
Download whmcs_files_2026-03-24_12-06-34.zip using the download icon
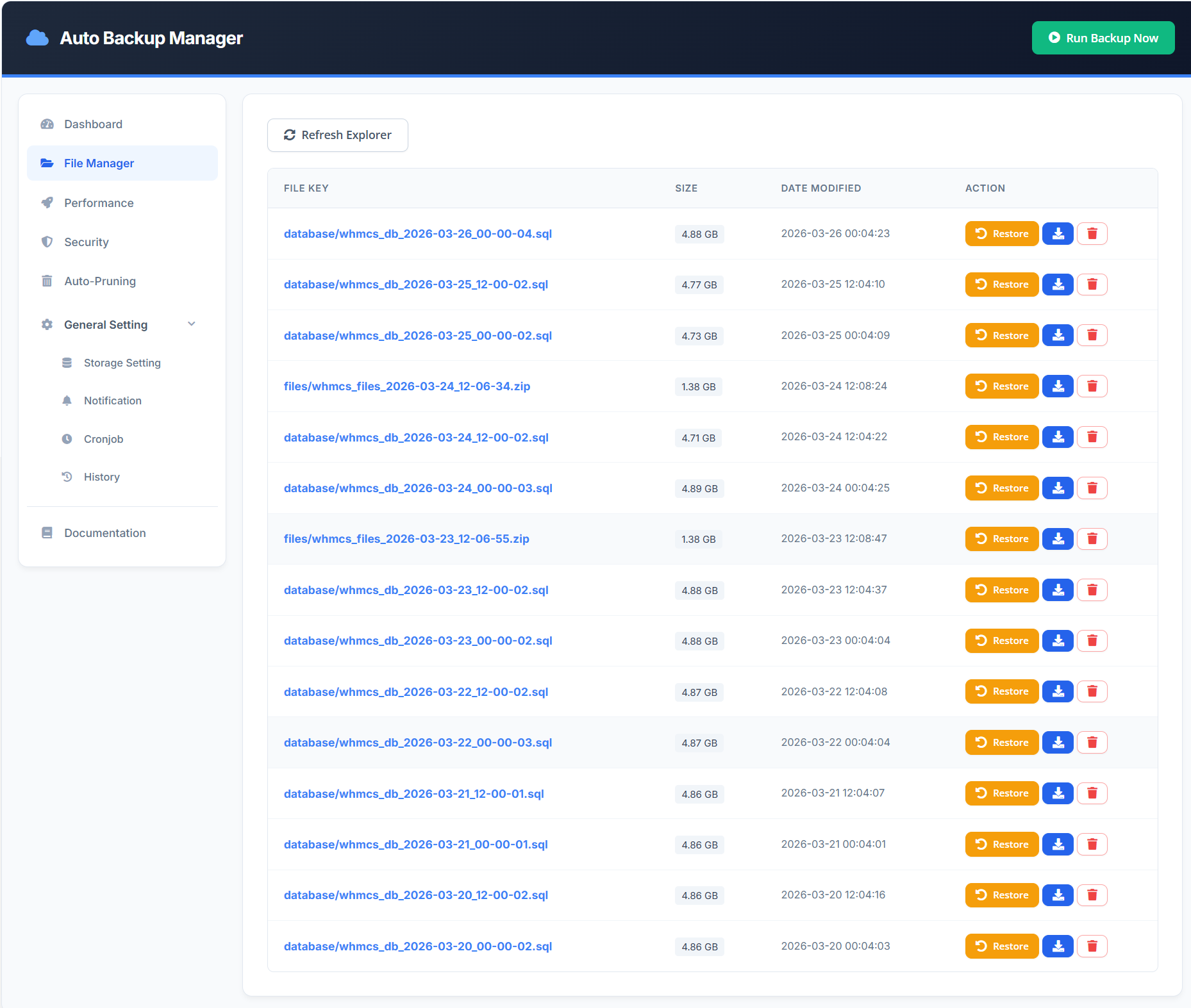1058,386
